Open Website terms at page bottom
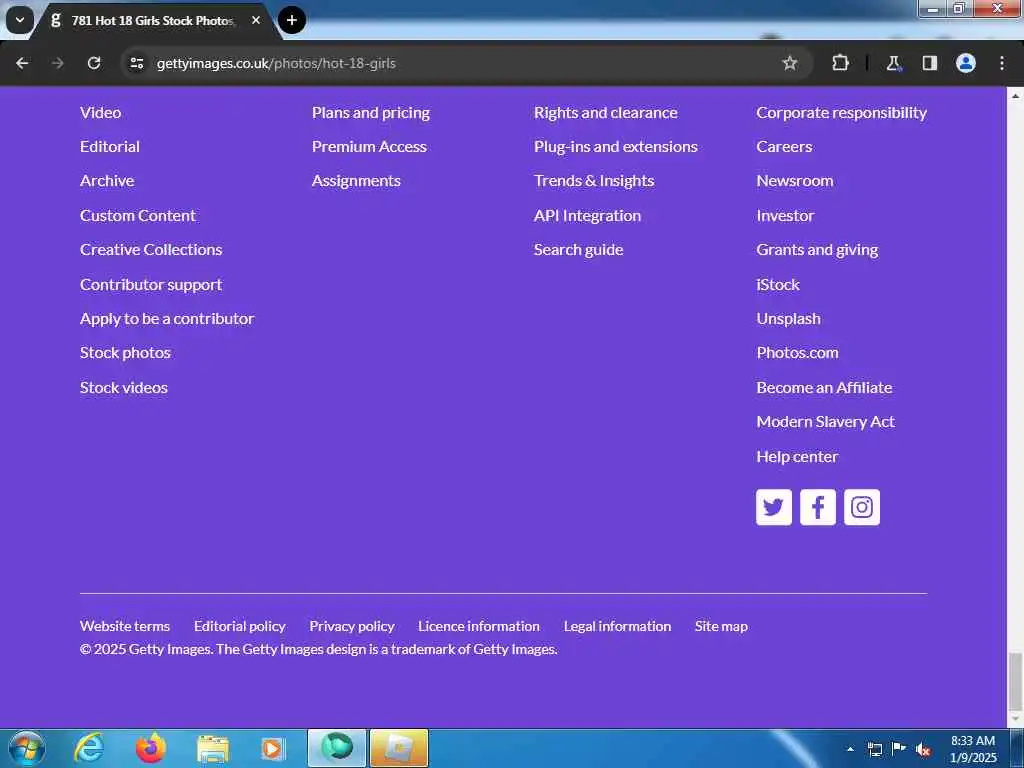Viewport: 1024px width, 768px height. tap(125, 626)
